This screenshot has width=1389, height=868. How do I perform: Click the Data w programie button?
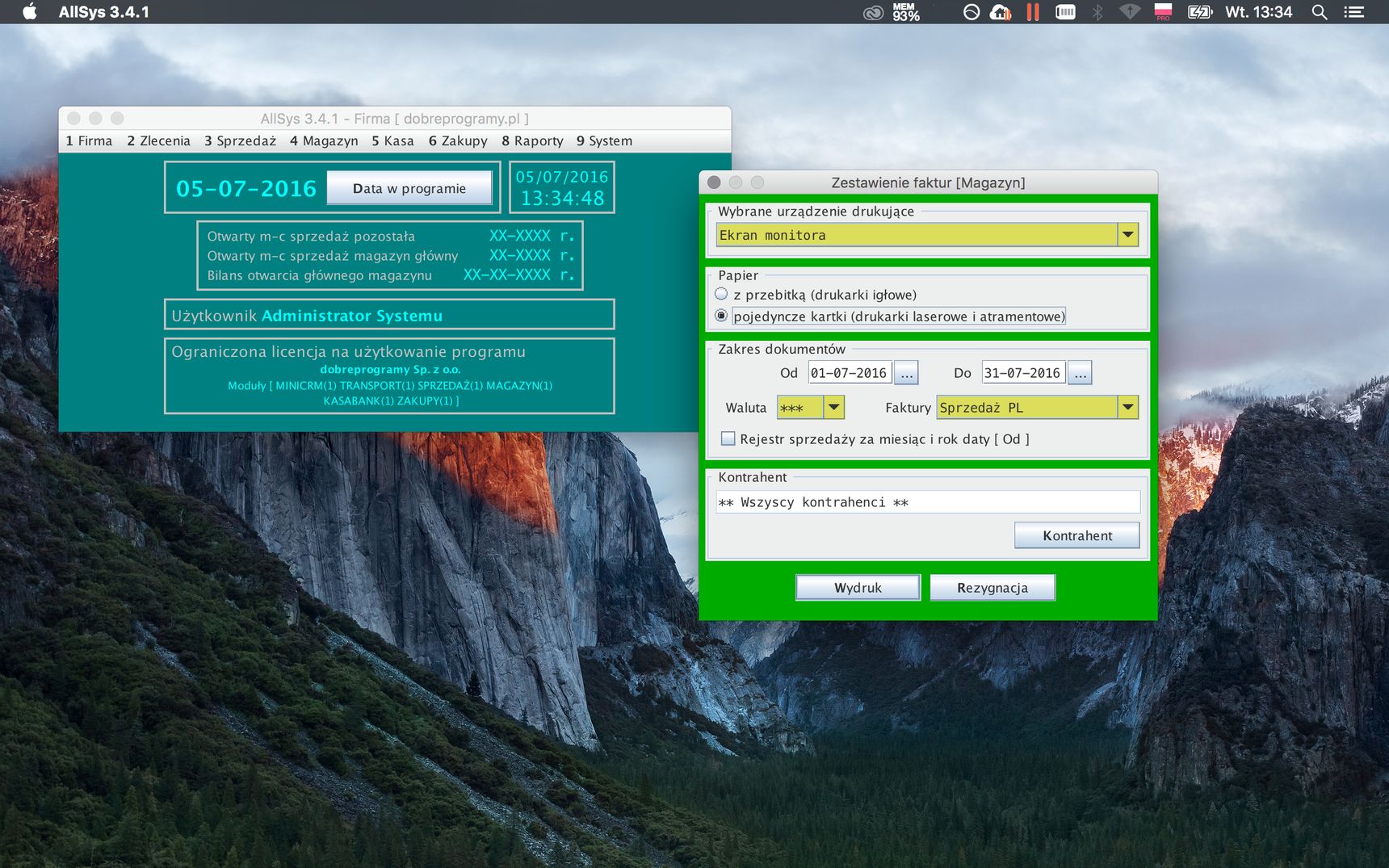(409, 188)
